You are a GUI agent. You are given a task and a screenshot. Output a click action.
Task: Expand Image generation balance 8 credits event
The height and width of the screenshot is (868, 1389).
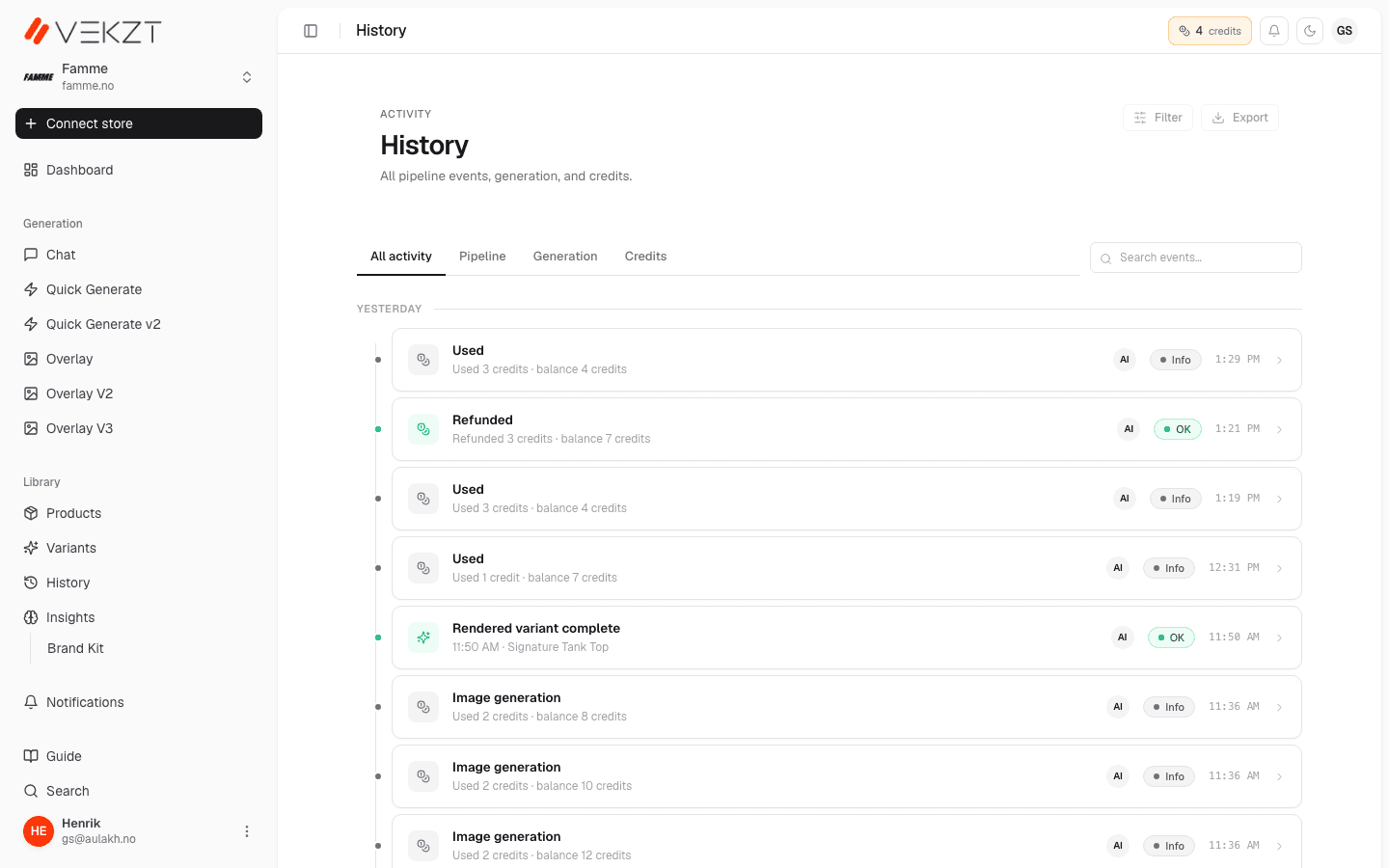pos(1280,708)
